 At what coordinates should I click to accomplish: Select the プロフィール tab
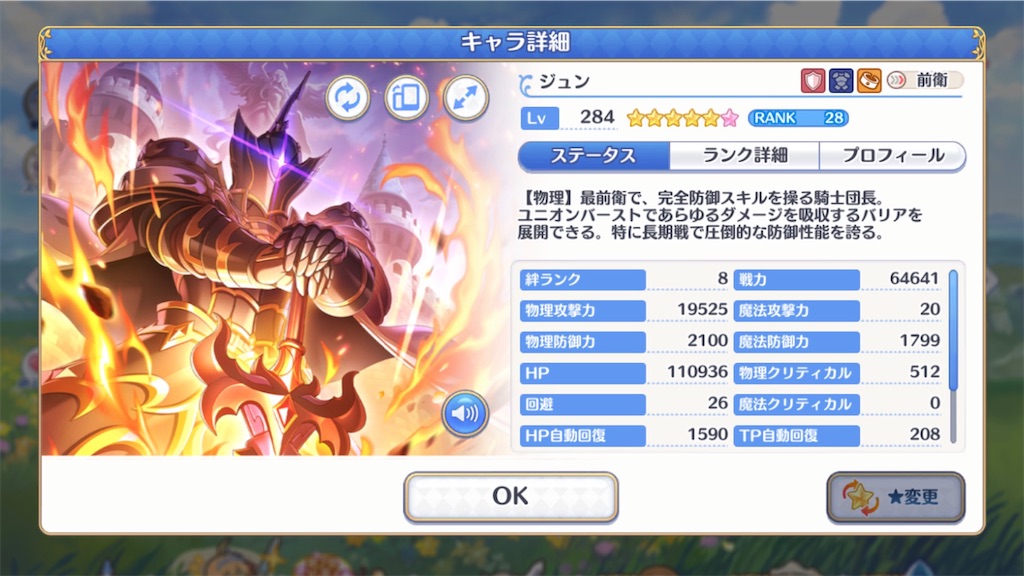(893, 156)
